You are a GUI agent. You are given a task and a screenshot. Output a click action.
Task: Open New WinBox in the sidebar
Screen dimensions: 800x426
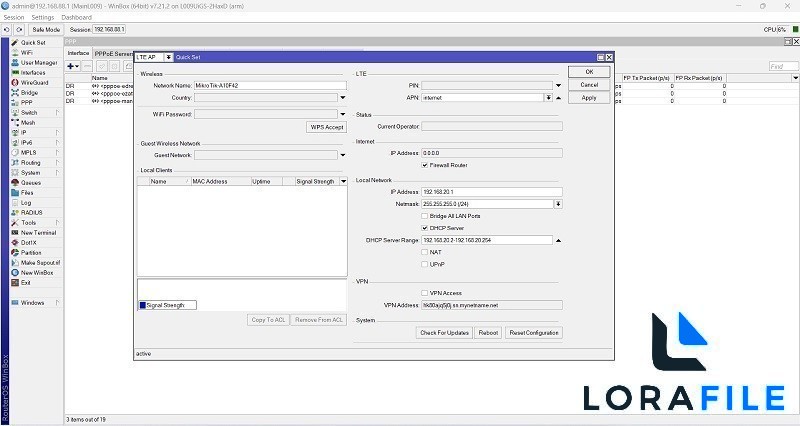37,273
